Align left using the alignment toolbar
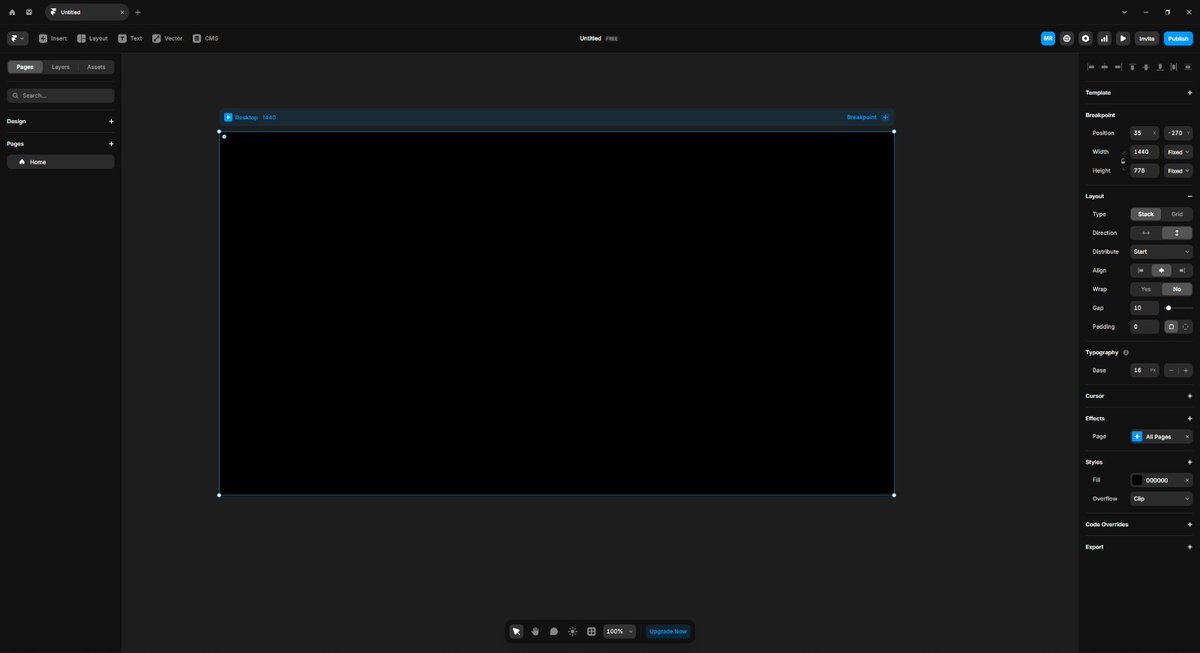This screenshot has width=1200, height=653. click(x=1091, y=67)
